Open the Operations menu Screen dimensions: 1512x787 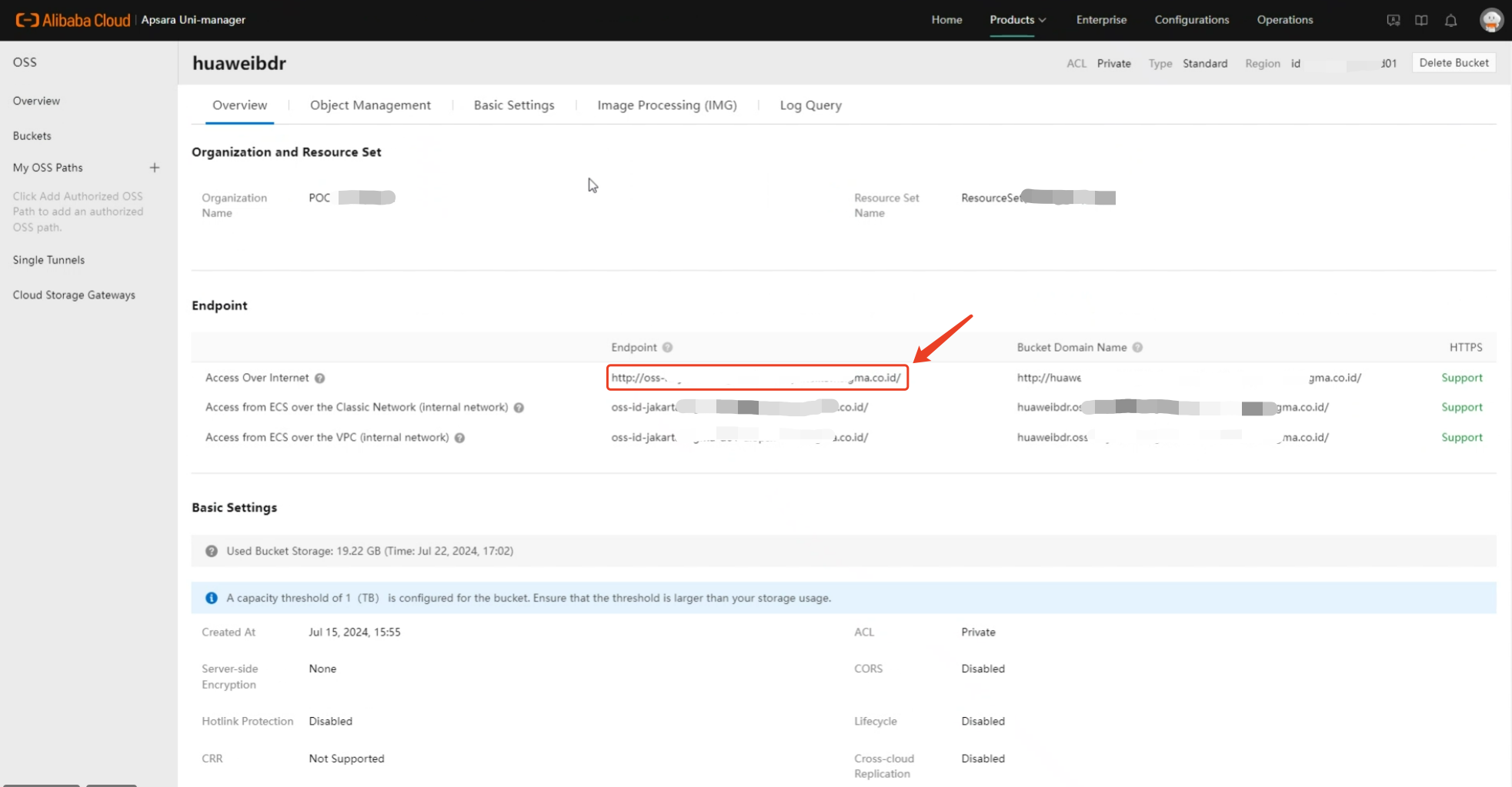tap(1284, 20)
